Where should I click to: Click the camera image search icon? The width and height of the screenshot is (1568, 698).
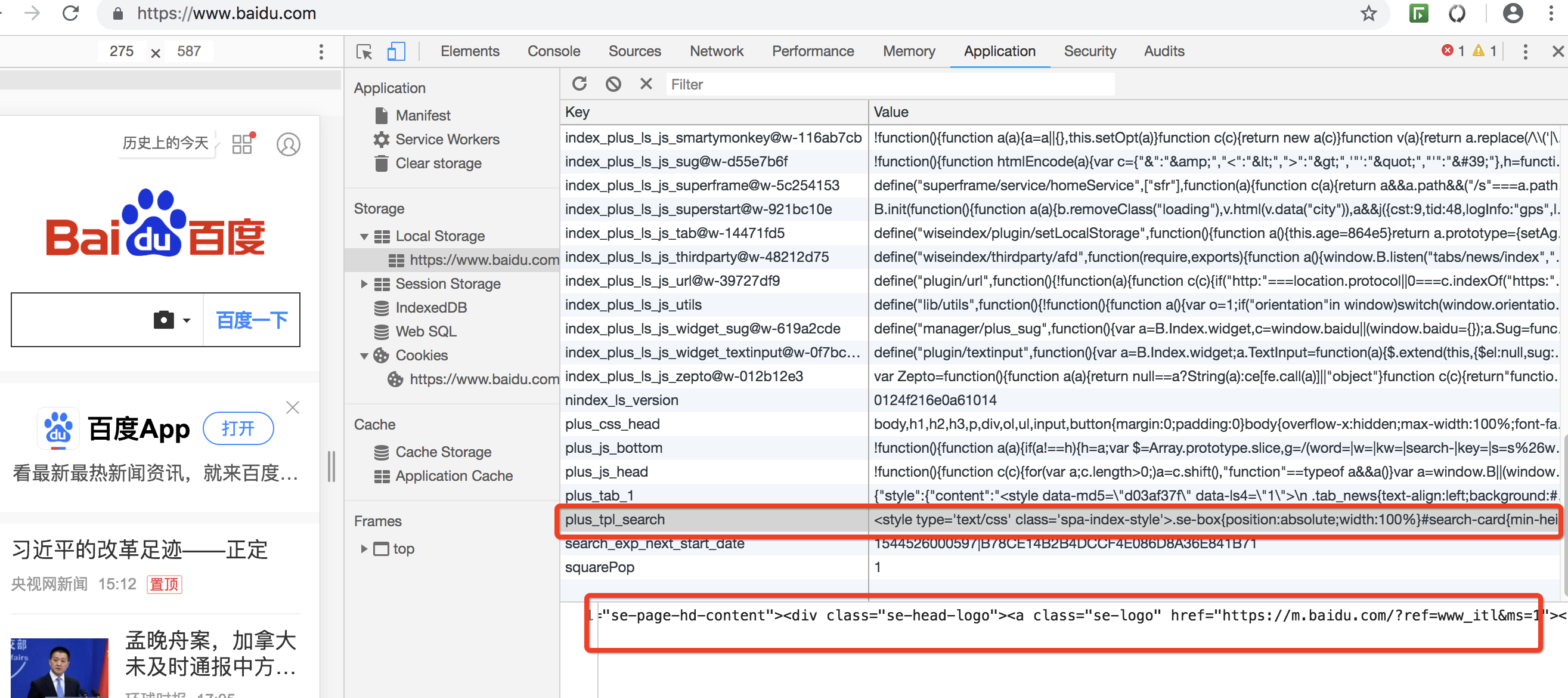164,320
